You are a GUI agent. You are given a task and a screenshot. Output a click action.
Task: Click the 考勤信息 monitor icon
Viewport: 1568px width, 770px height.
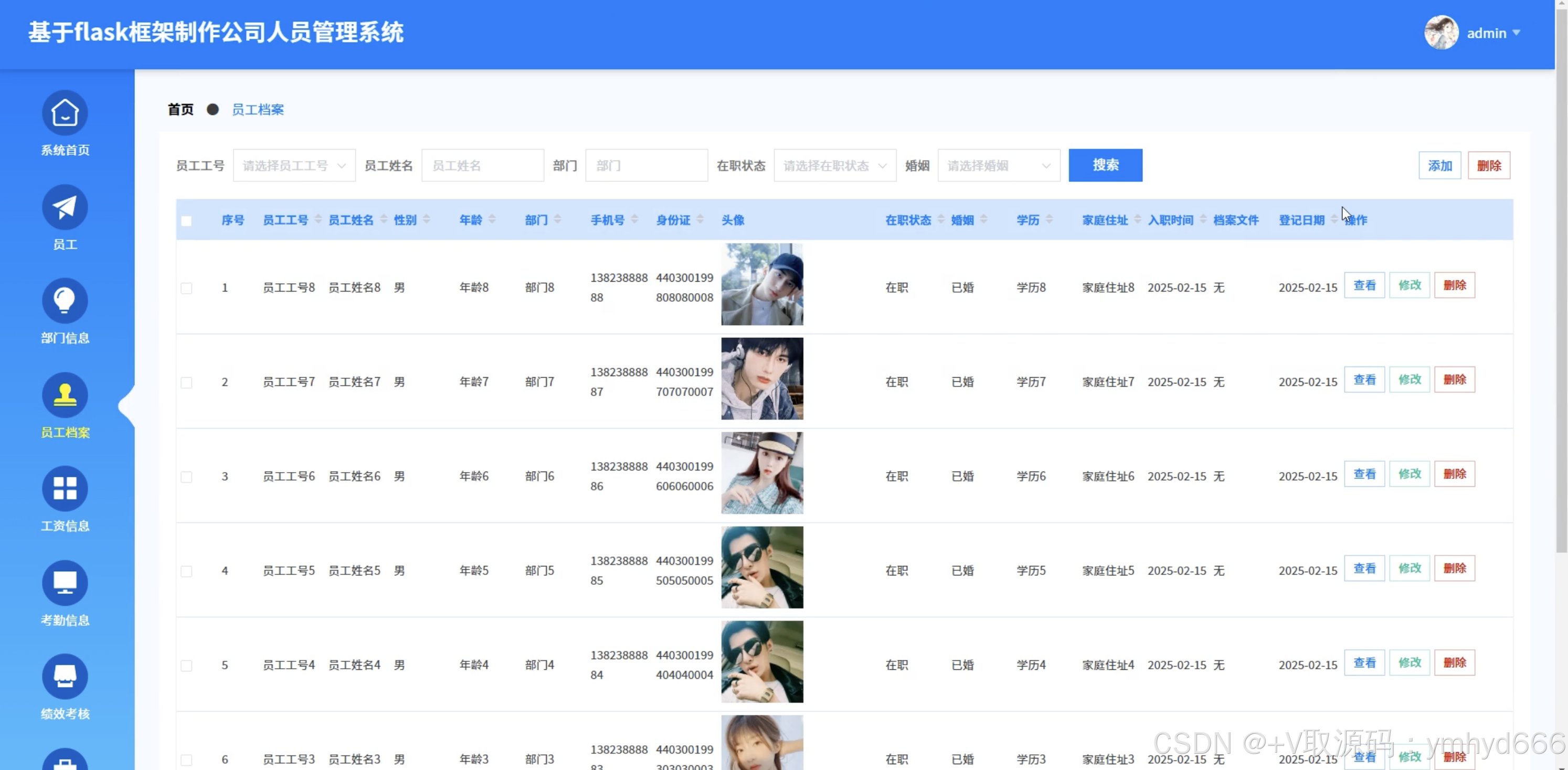(x=65, y=583)
